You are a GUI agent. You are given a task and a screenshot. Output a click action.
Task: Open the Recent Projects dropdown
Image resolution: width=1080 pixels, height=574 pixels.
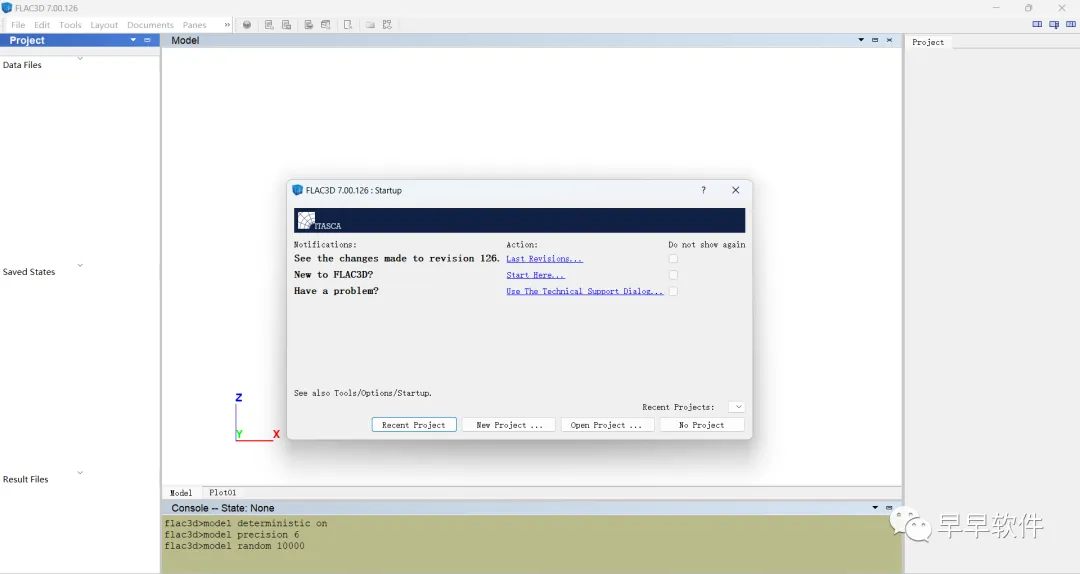click(736, 407)
